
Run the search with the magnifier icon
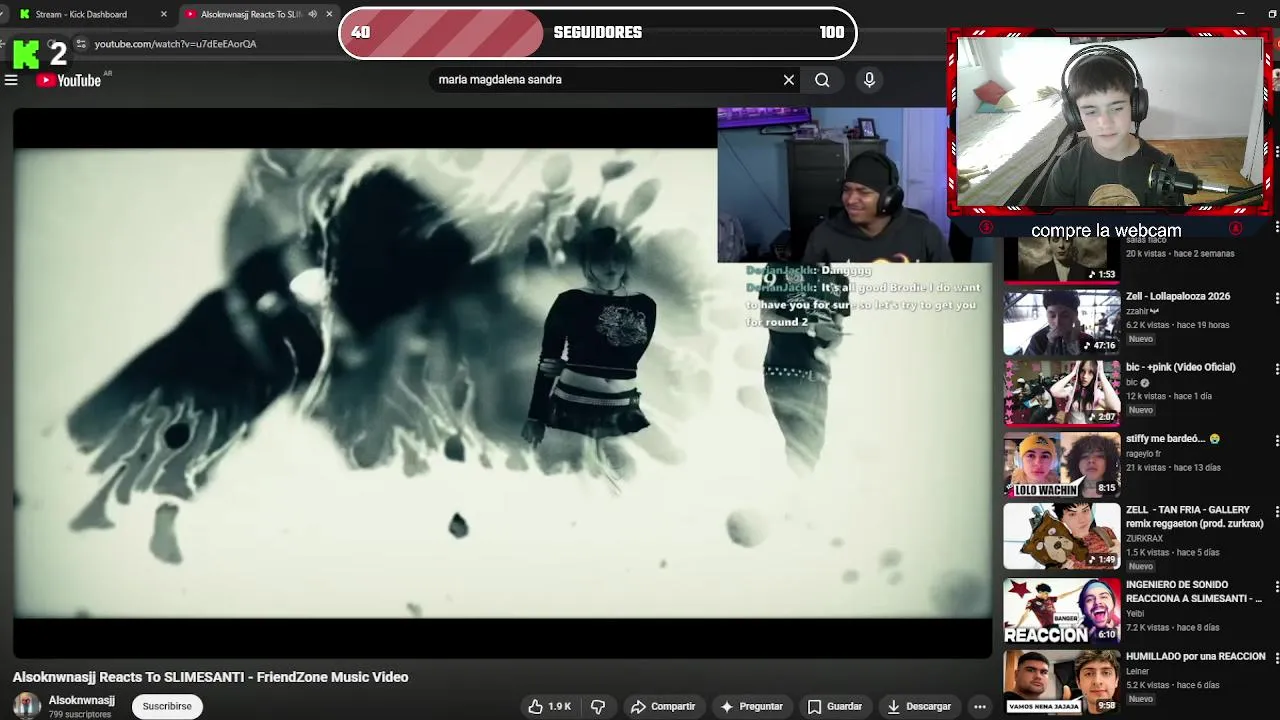point(822,80)
